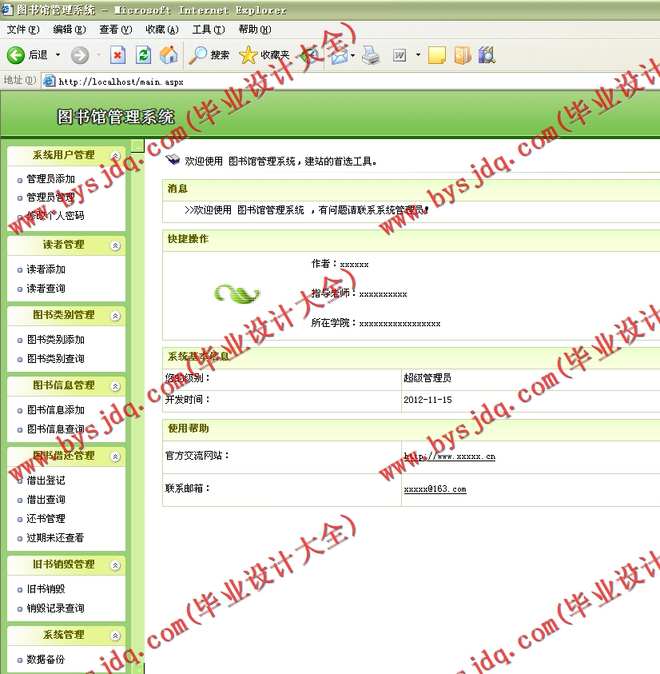
Task: Collapse the 图书类别管理 section chevron
Action: tap(116, 315)
